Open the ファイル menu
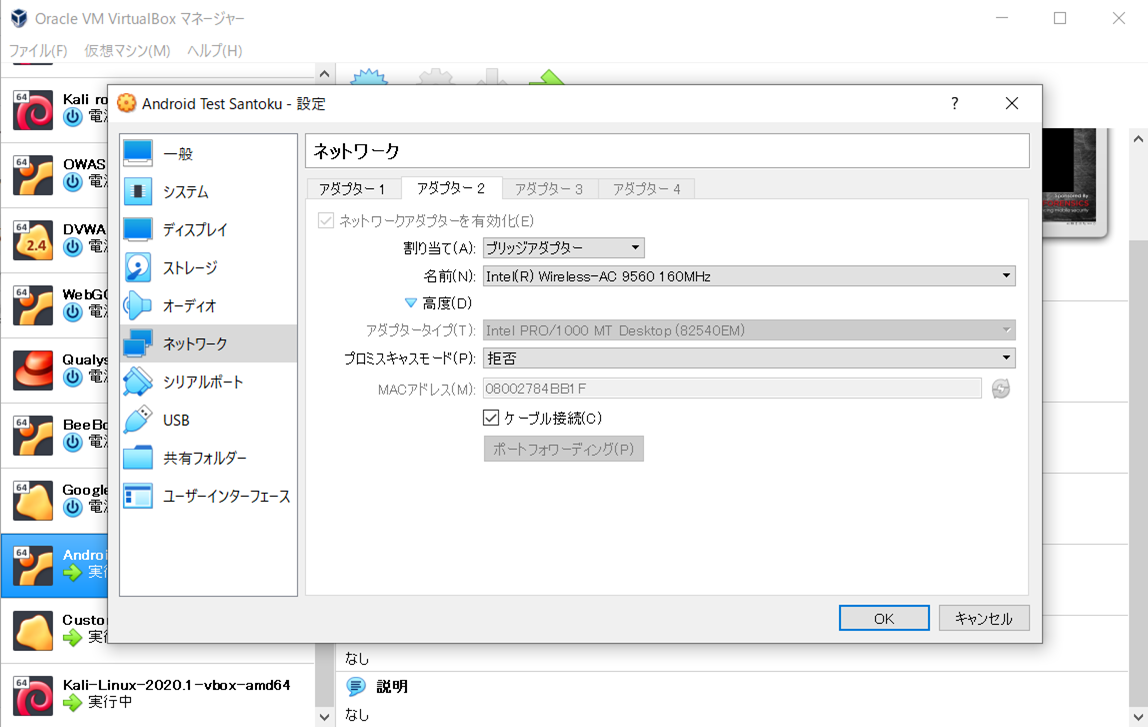This screenshot has height=727, width=1148. click(38, 51)
